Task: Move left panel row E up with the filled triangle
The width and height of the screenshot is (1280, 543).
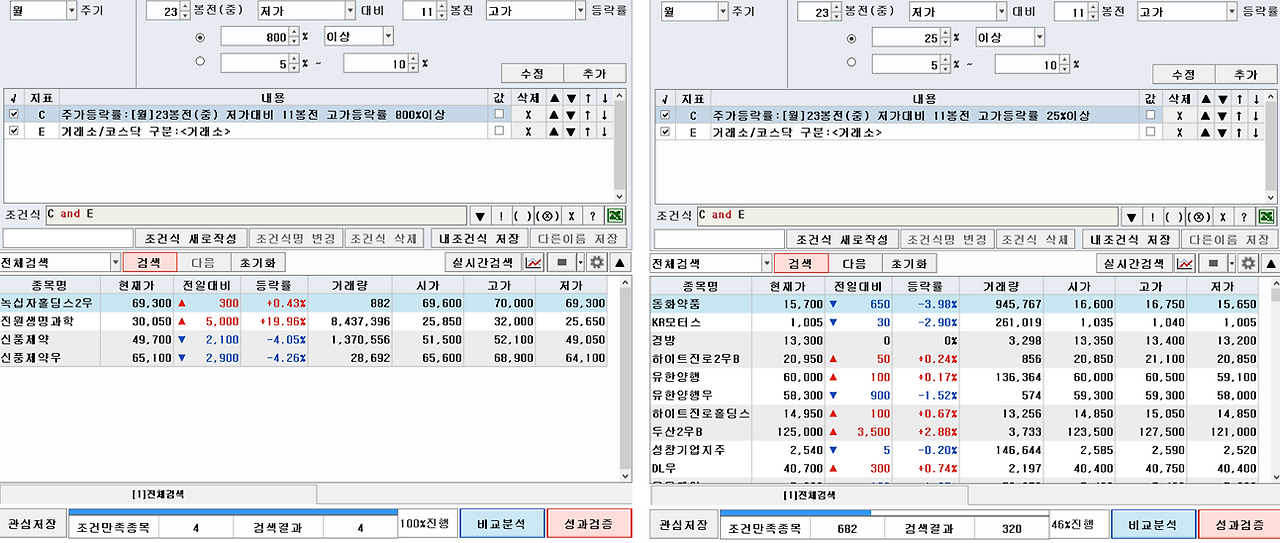Action: coord(553,131)
